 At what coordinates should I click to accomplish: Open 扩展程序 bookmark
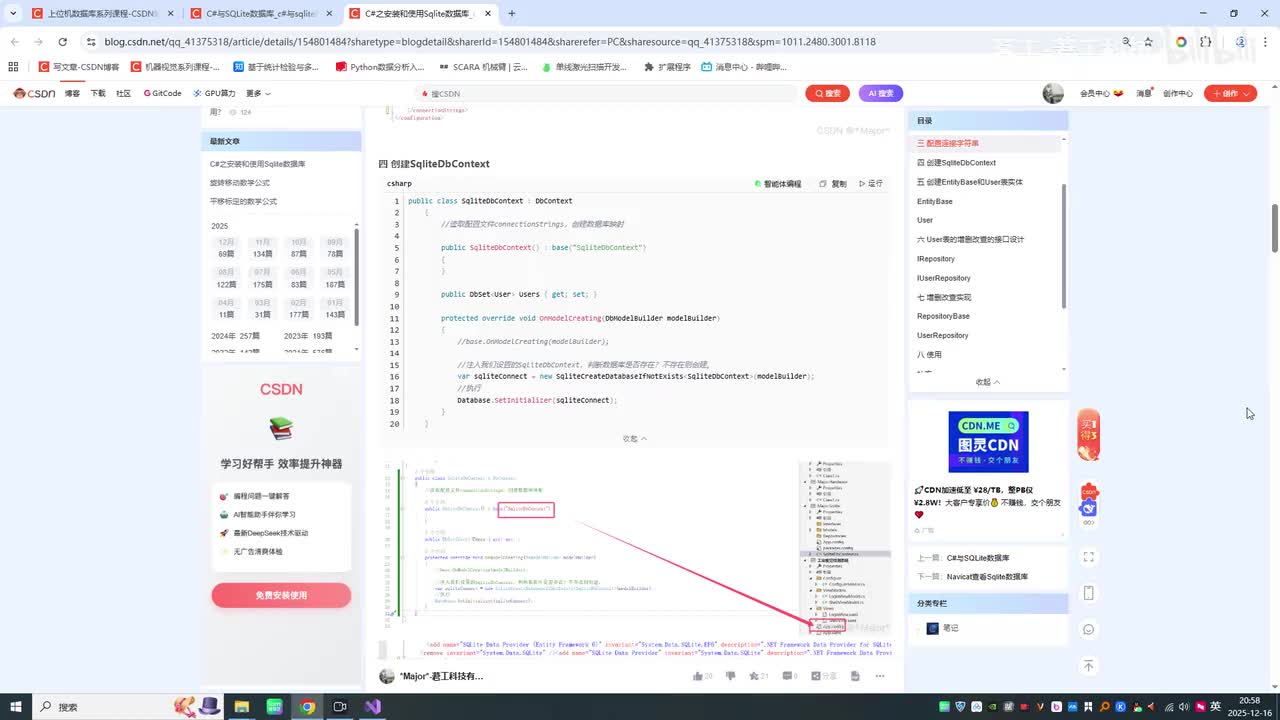click(667, 67)
